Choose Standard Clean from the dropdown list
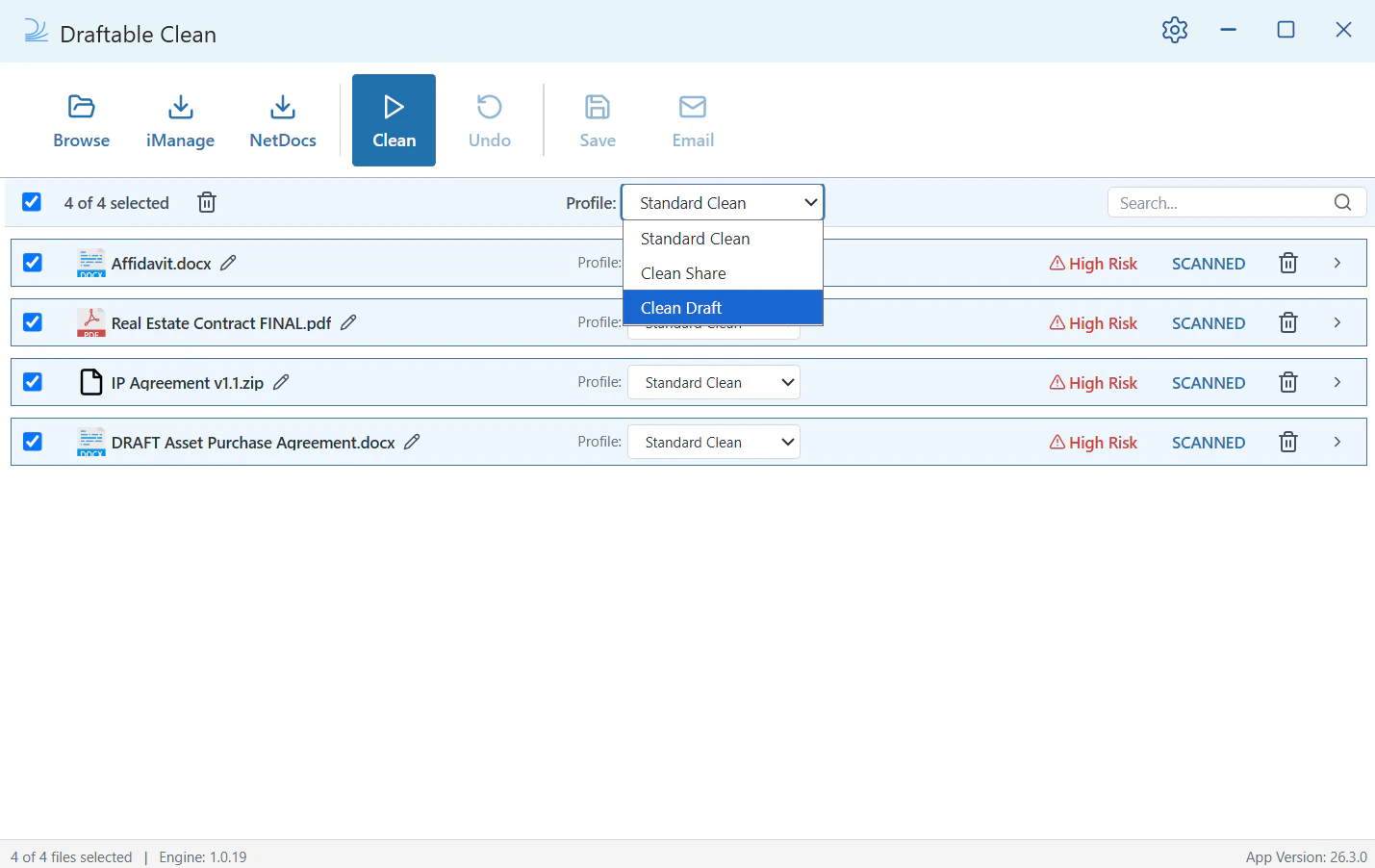The height and width of the screenshot is (868, 1375). coord(723,239)
